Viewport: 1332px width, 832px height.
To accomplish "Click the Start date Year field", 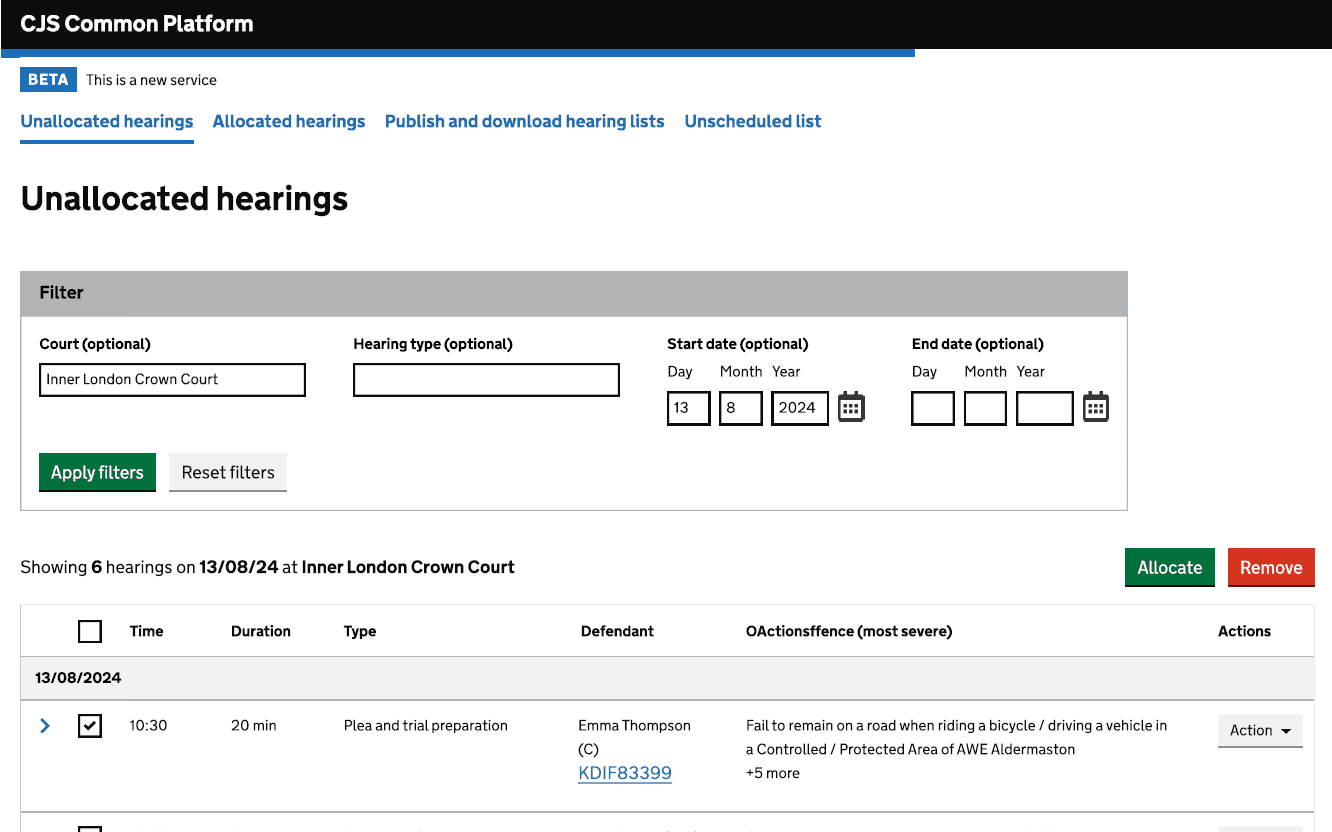I will click(x=800, y=408).
